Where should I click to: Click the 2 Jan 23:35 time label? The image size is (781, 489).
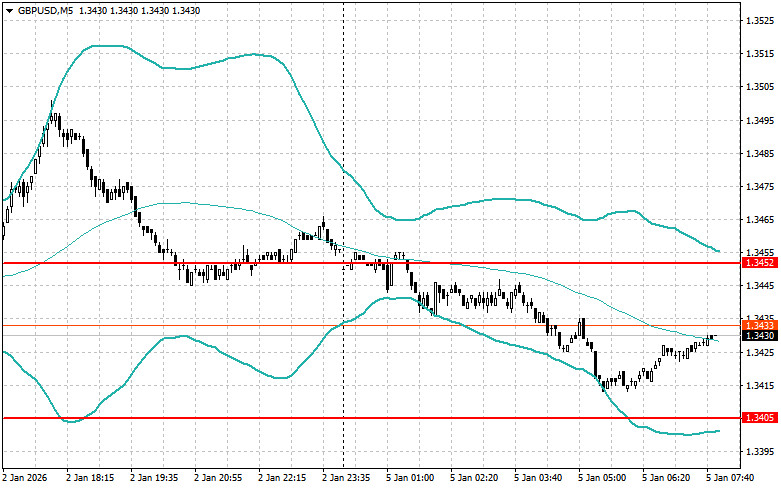(x=349, y=478)
